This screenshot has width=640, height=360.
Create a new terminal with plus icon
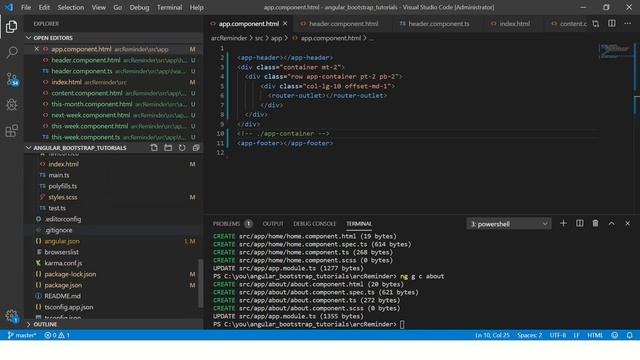point(563,223)
